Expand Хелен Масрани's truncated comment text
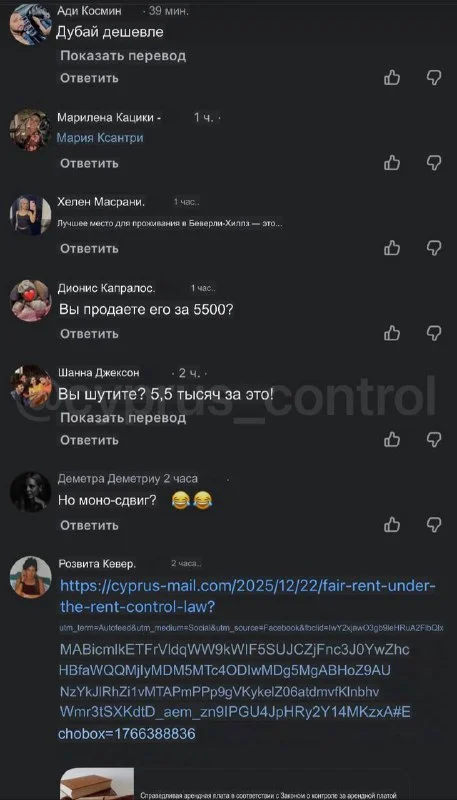This screenshot has height=800, width=457. pyautogui.click(x=169, y=223)
